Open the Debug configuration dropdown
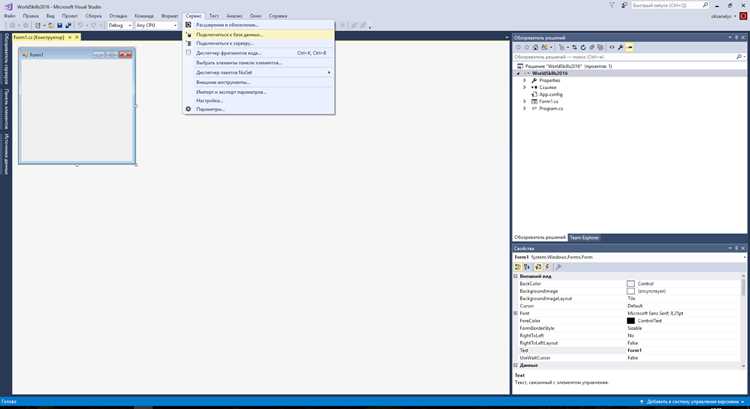Image resolution: width=750 pixels, height=409 pixels. (x=120, y=25)
